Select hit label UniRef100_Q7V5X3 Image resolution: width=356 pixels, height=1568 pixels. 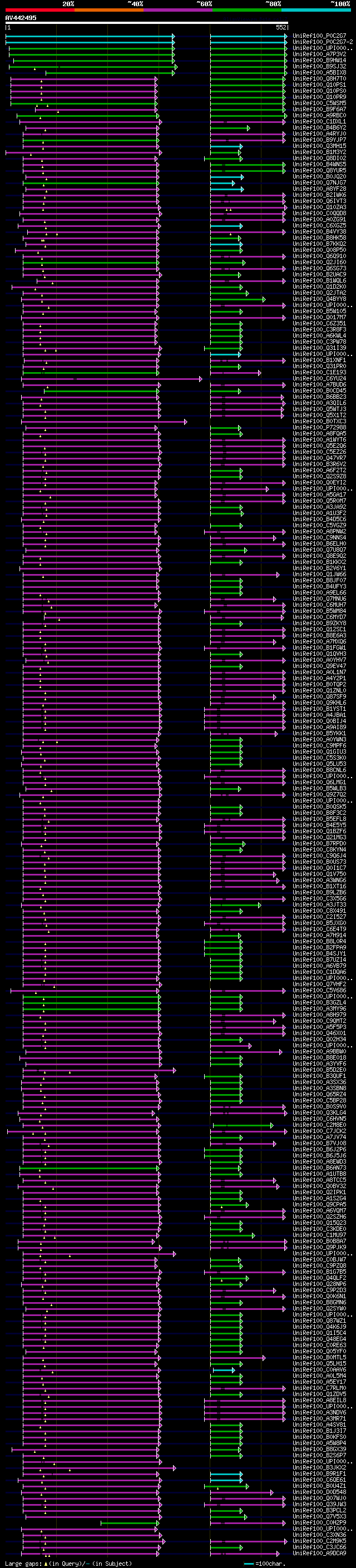tap(319, 1516)
